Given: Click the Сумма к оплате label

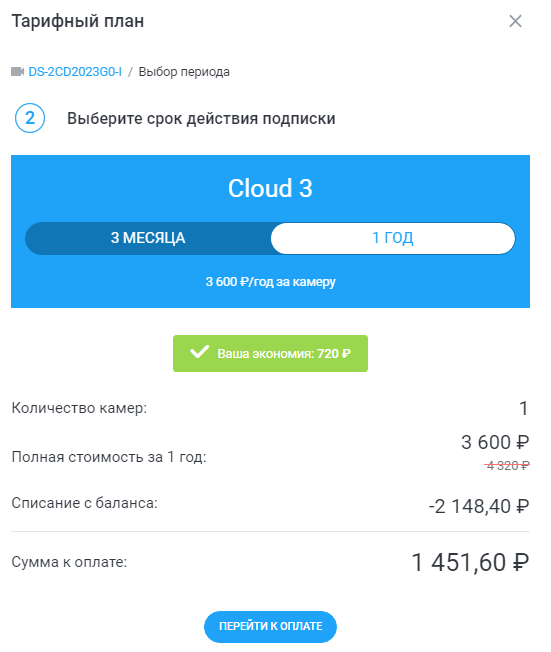Looking at the screenshot, I should coord(69,562).
